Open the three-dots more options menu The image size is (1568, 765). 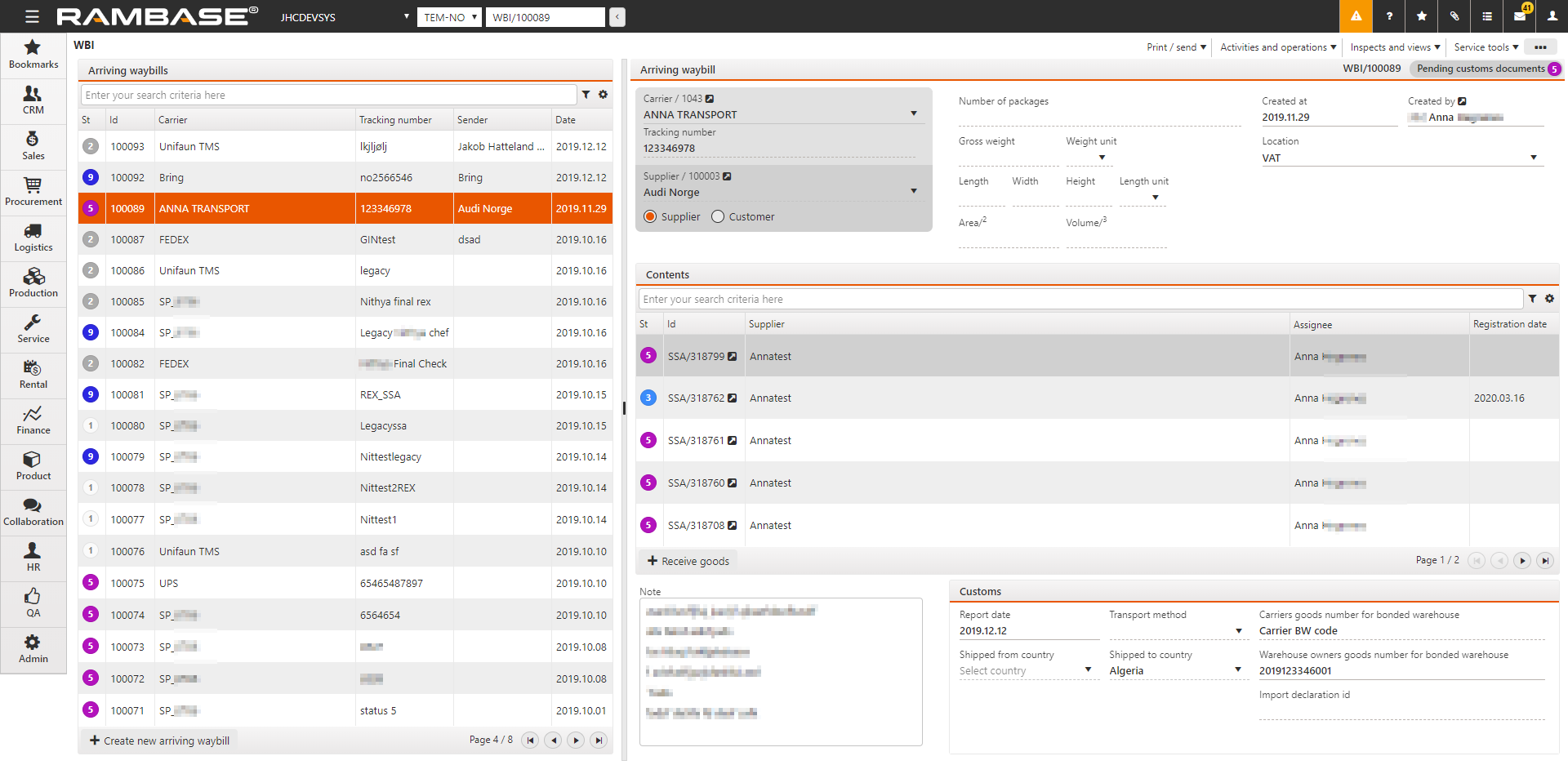1540,47
